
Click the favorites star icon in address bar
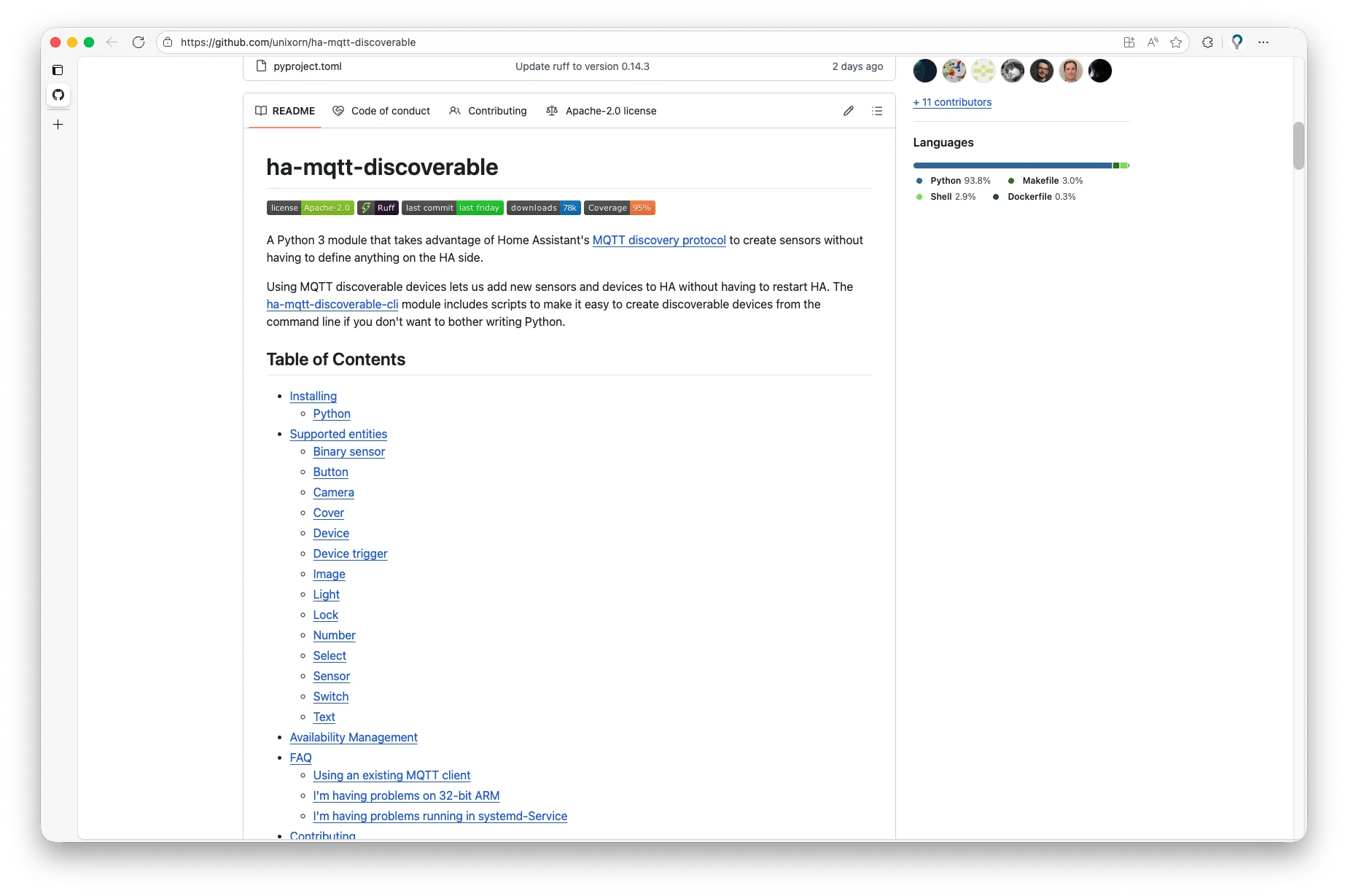(1176, 42)
